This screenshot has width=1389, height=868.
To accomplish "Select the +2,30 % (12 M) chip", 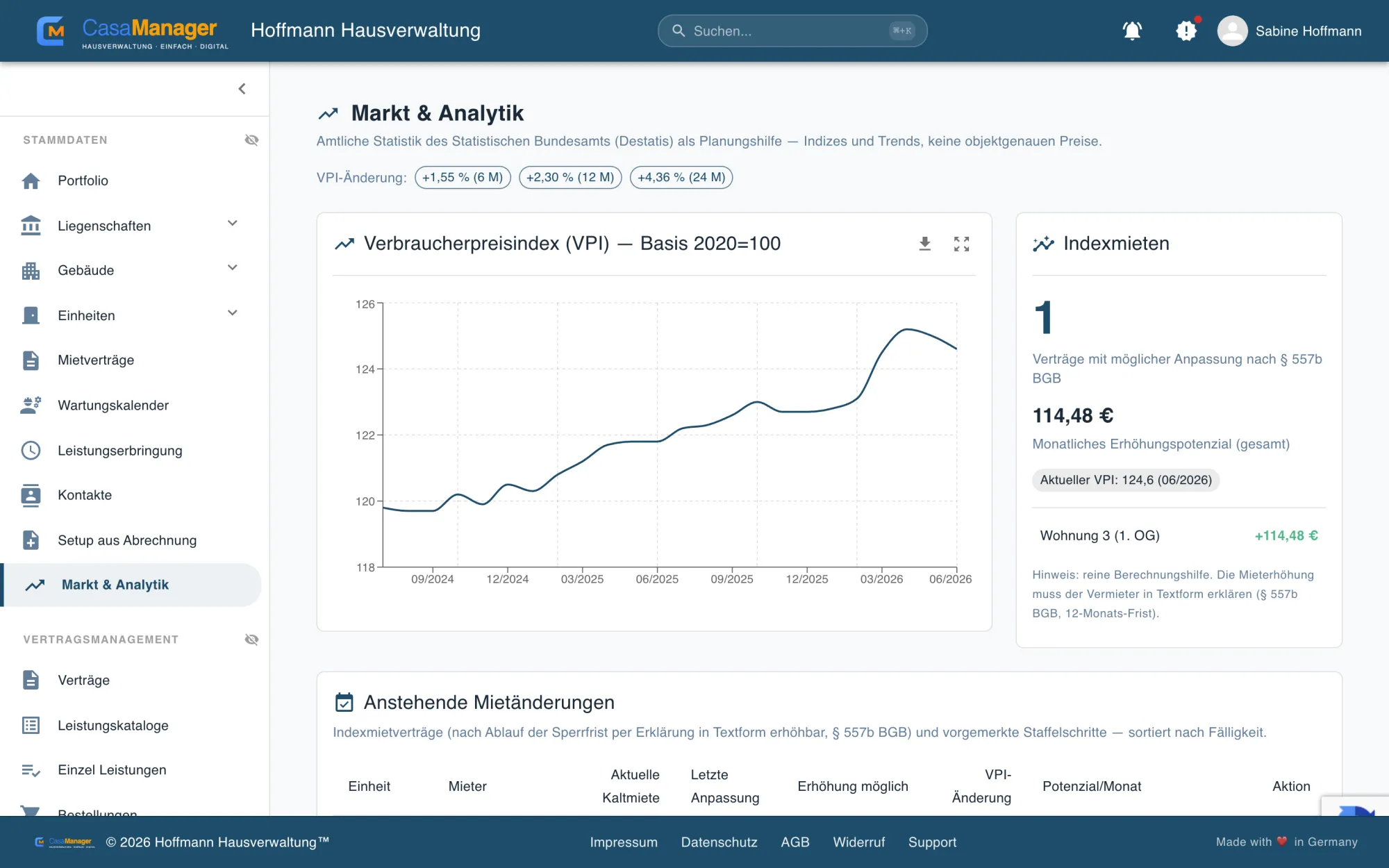I will tap(570, 178).
